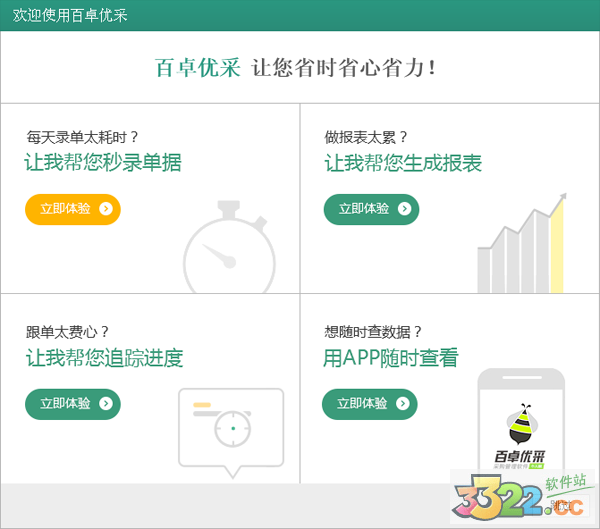
Task: Click the question 跟单太费心？
Action: (x=68, y=332)
